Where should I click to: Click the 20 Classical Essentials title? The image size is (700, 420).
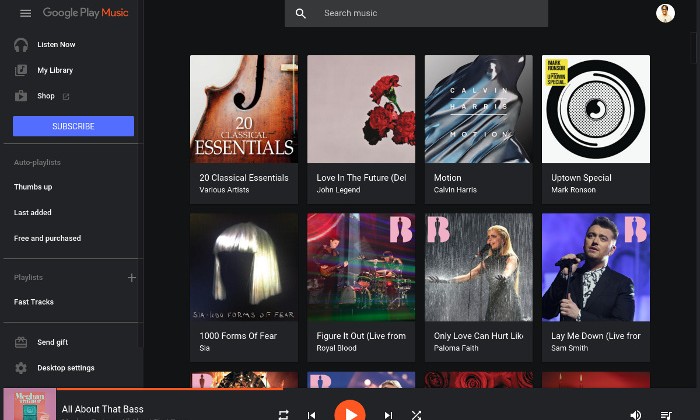[244, 178]
